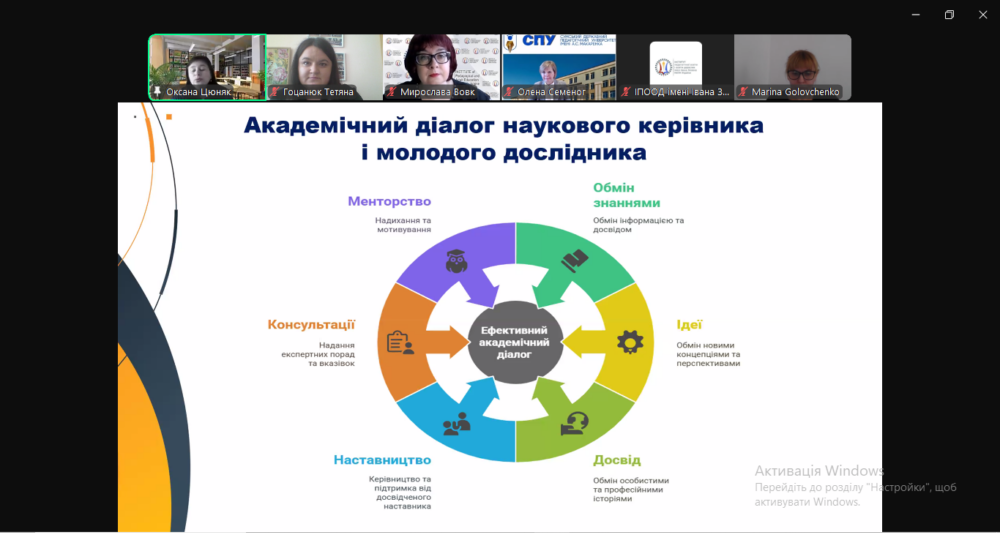This screenshot has width=1000, height=533.
Task: Click the pin icon beside Оксана Цюняк
Action: (157, 92)
